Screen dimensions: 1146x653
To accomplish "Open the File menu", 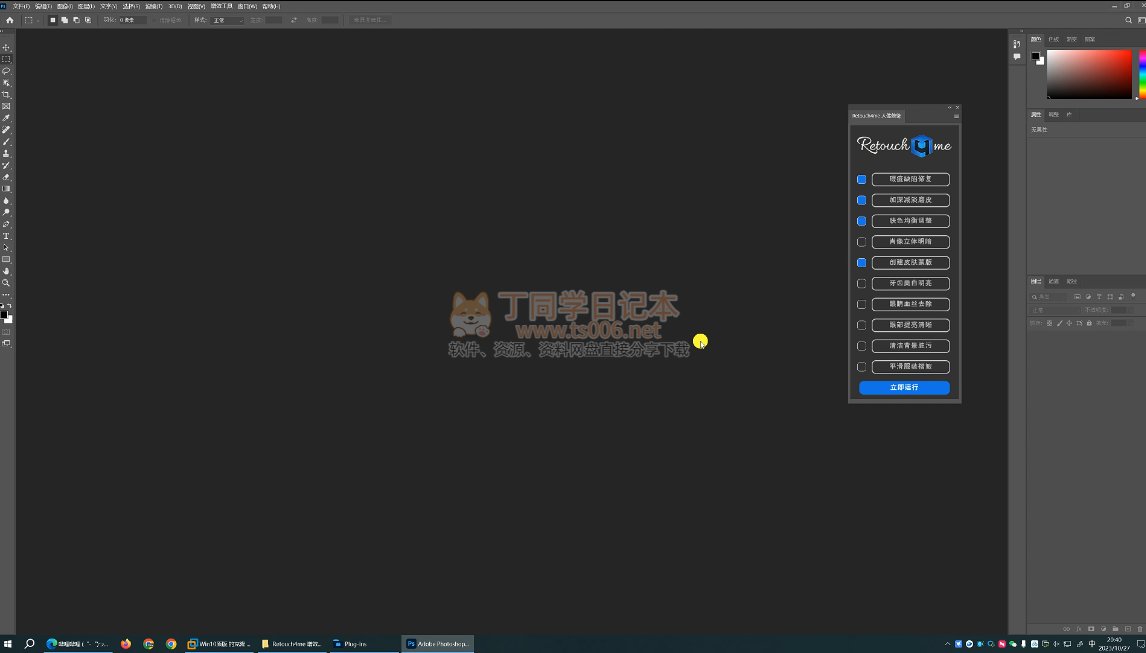I will [20, 6].
